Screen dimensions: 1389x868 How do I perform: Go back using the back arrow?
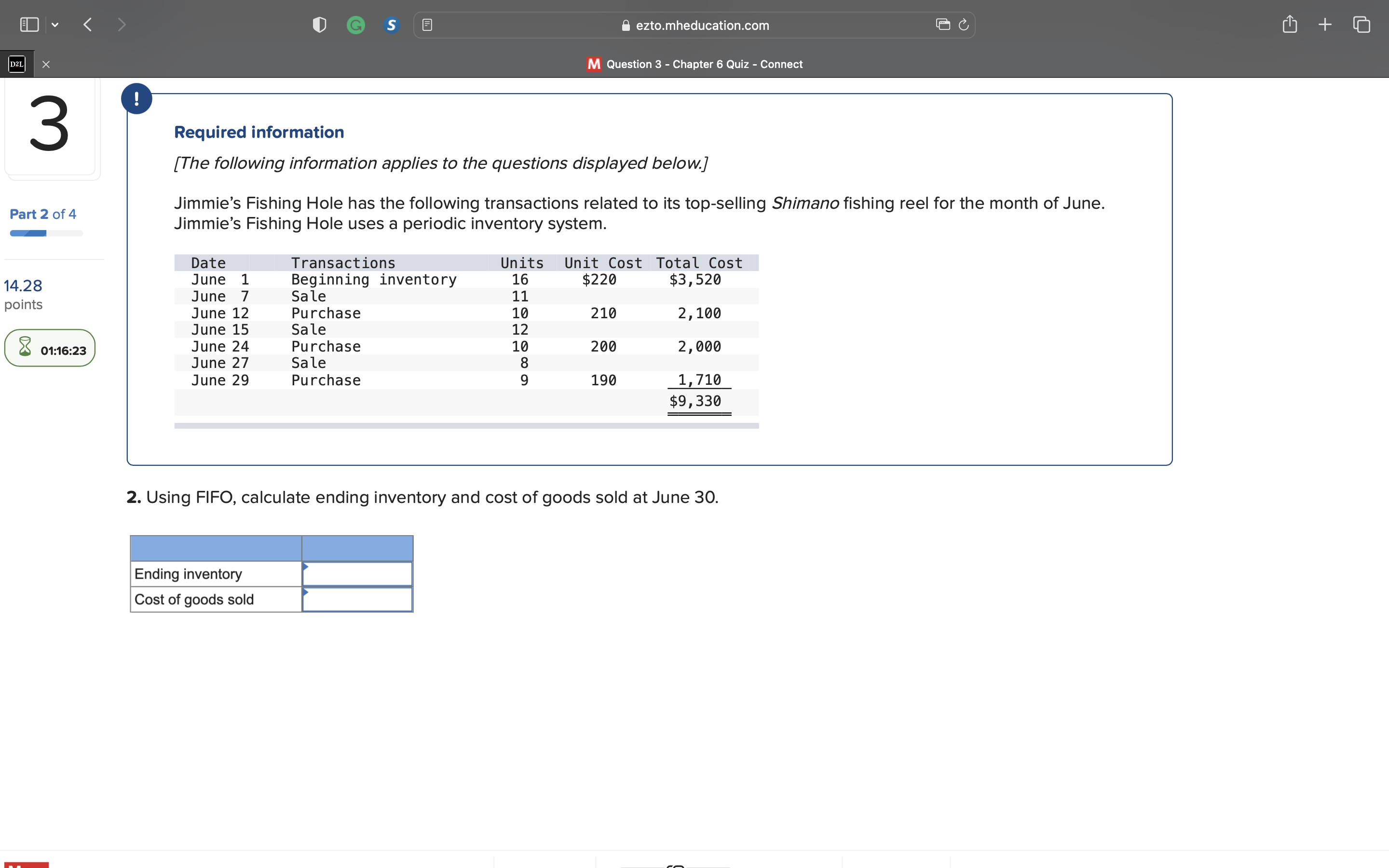point(87,24)
